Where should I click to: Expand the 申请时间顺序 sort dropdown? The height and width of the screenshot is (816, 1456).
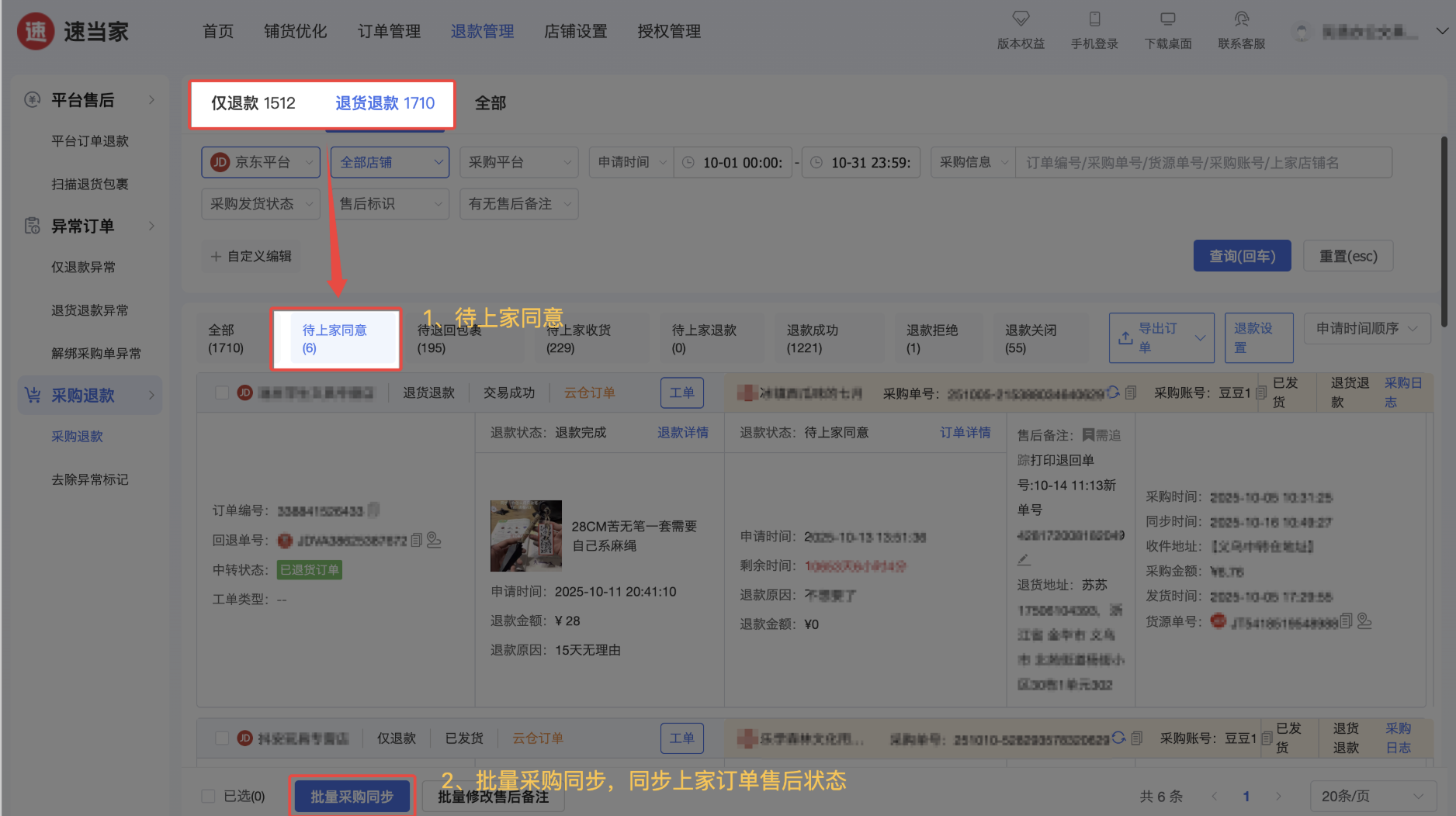tap(1367, 329)
